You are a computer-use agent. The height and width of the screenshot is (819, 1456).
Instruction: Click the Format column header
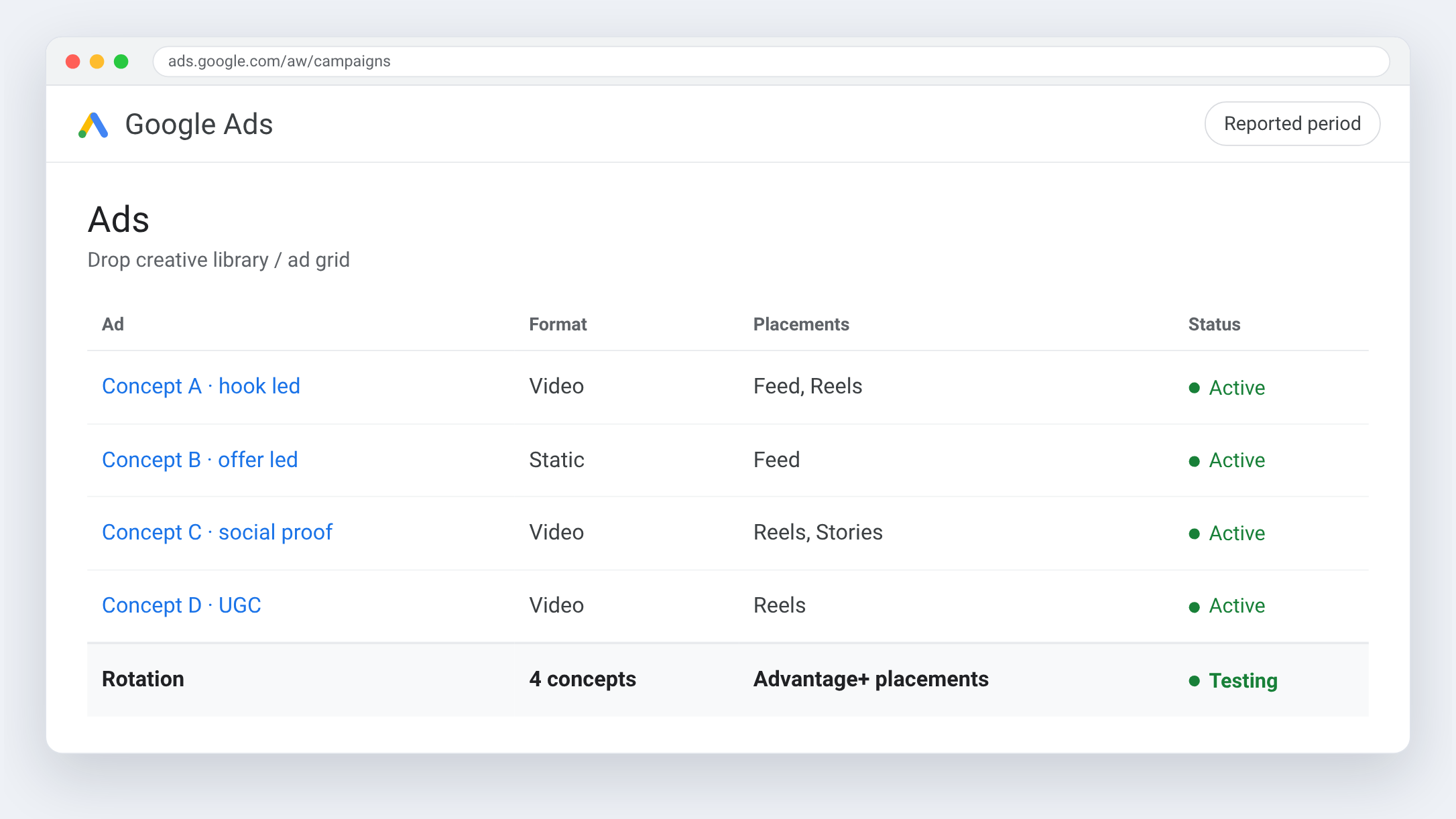tap(558, 324)
